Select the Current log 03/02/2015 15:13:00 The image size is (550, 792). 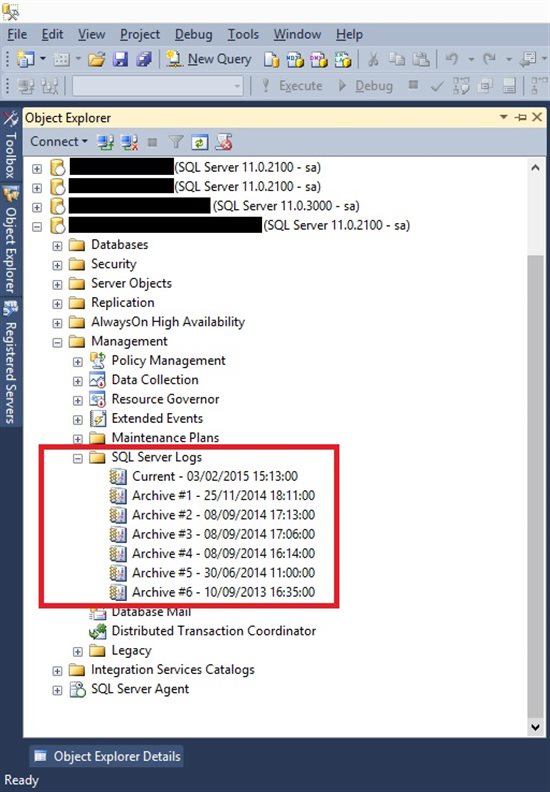coord(215,476)
